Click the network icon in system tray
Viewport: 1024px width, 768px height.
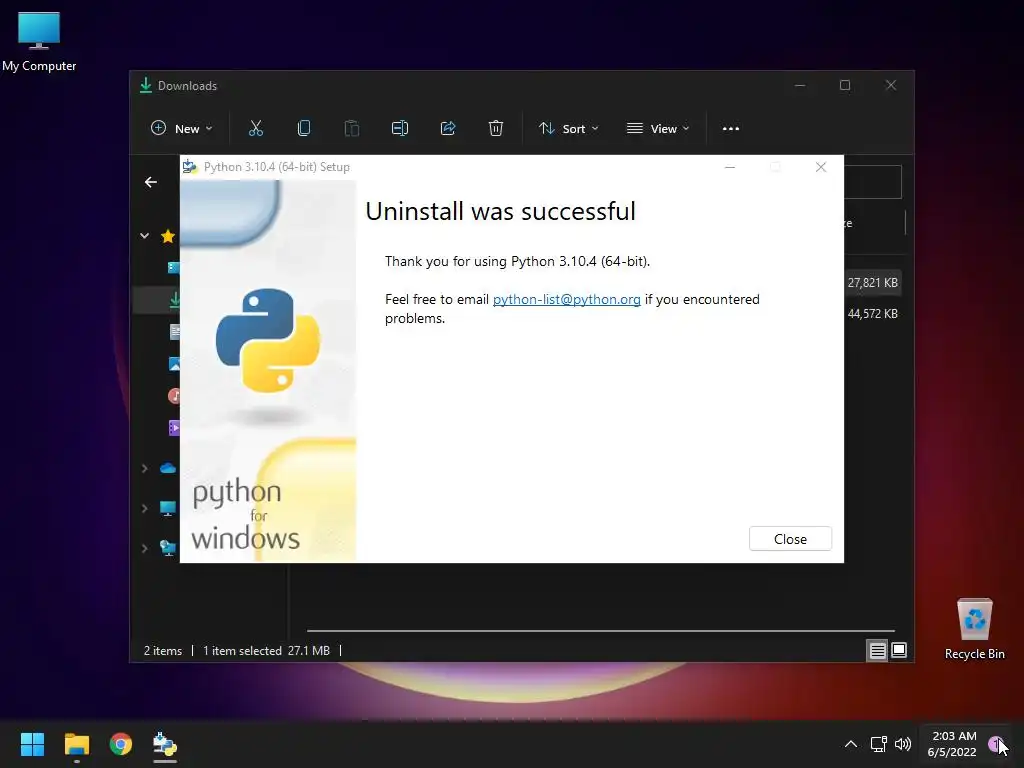tap(878, 744)
